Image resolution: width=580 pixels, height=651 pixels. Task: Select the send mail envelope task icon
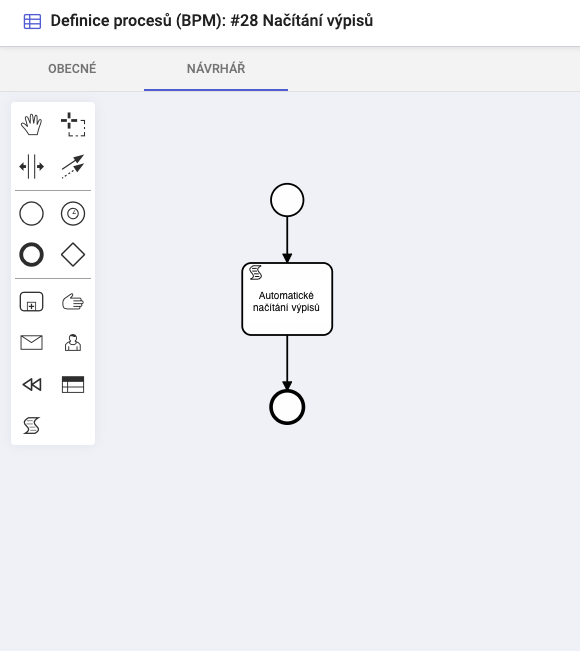click(x=32, y=343)
